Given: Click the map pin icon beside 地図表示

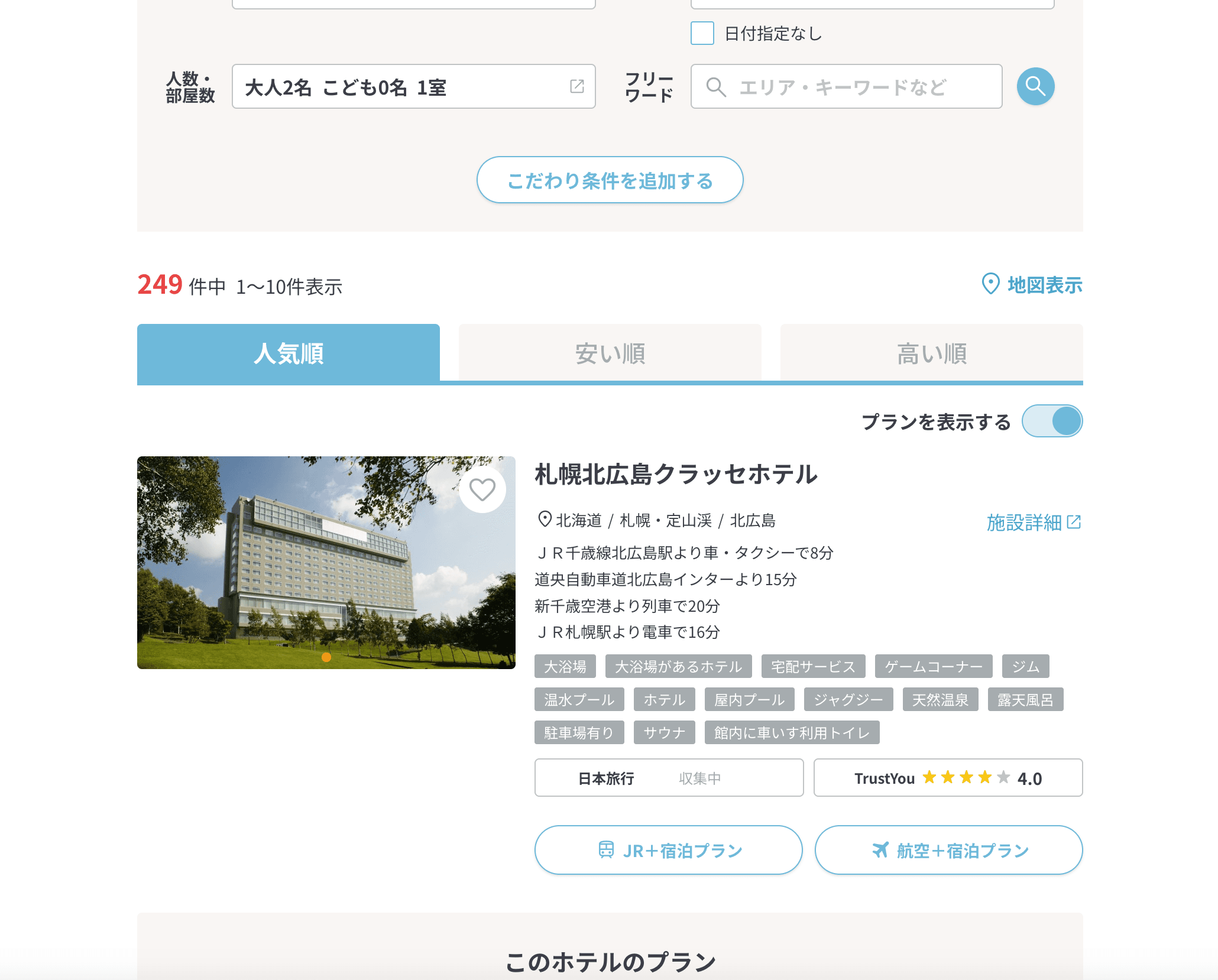Looking at the screenshot, I should (990, 284).
